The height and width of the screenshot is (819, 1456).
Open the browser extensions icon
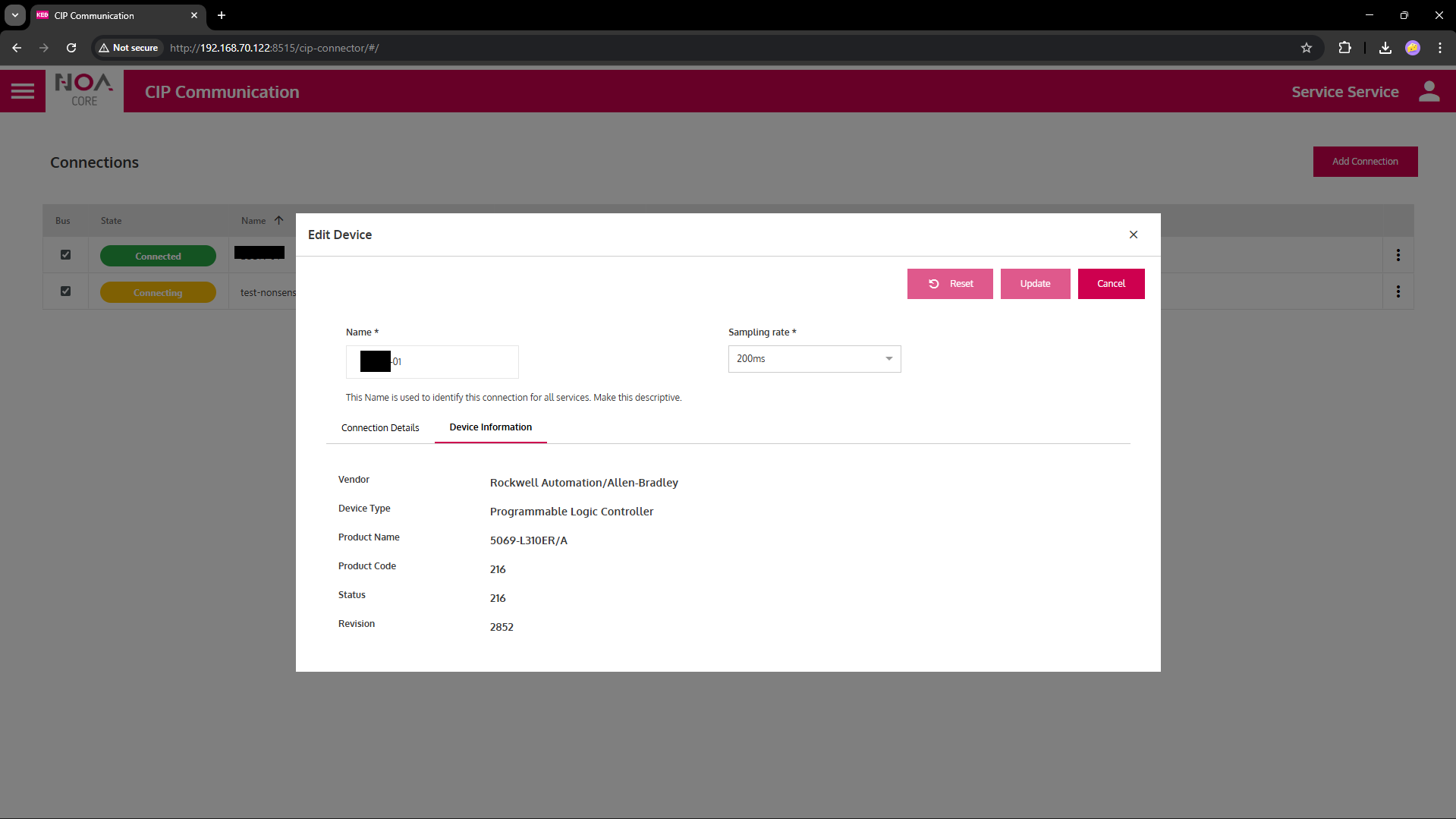point(1344,48)
